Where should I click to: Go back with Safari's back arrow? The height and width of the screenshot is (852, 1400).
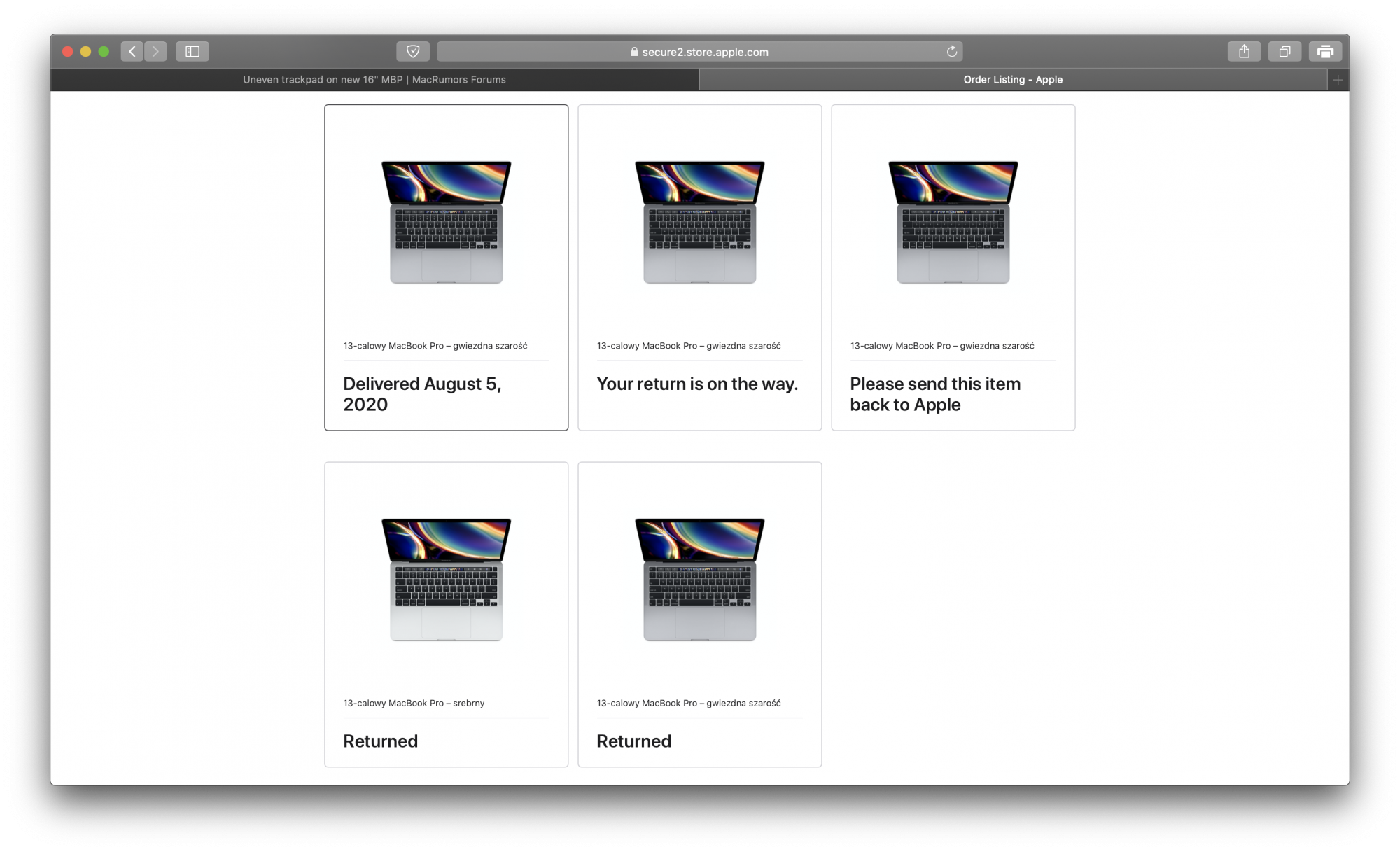click(x=132, y=51)
